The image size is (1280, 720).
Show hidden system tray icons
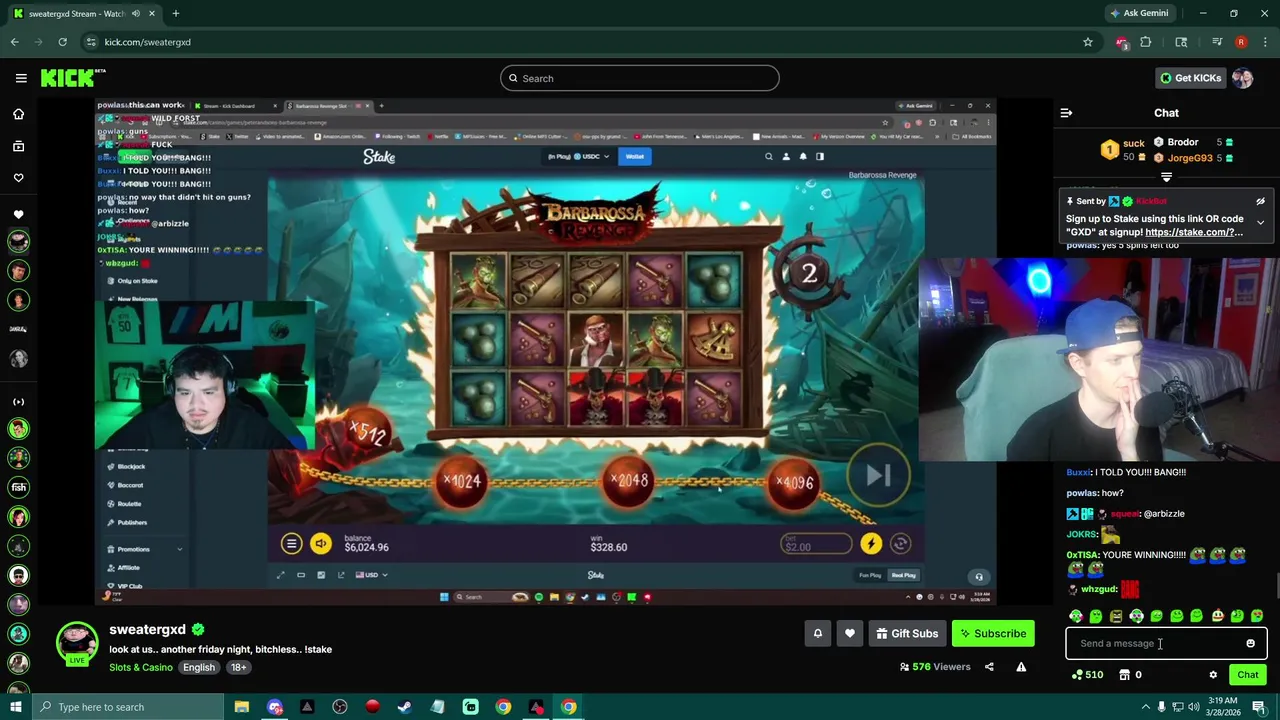1146,707
